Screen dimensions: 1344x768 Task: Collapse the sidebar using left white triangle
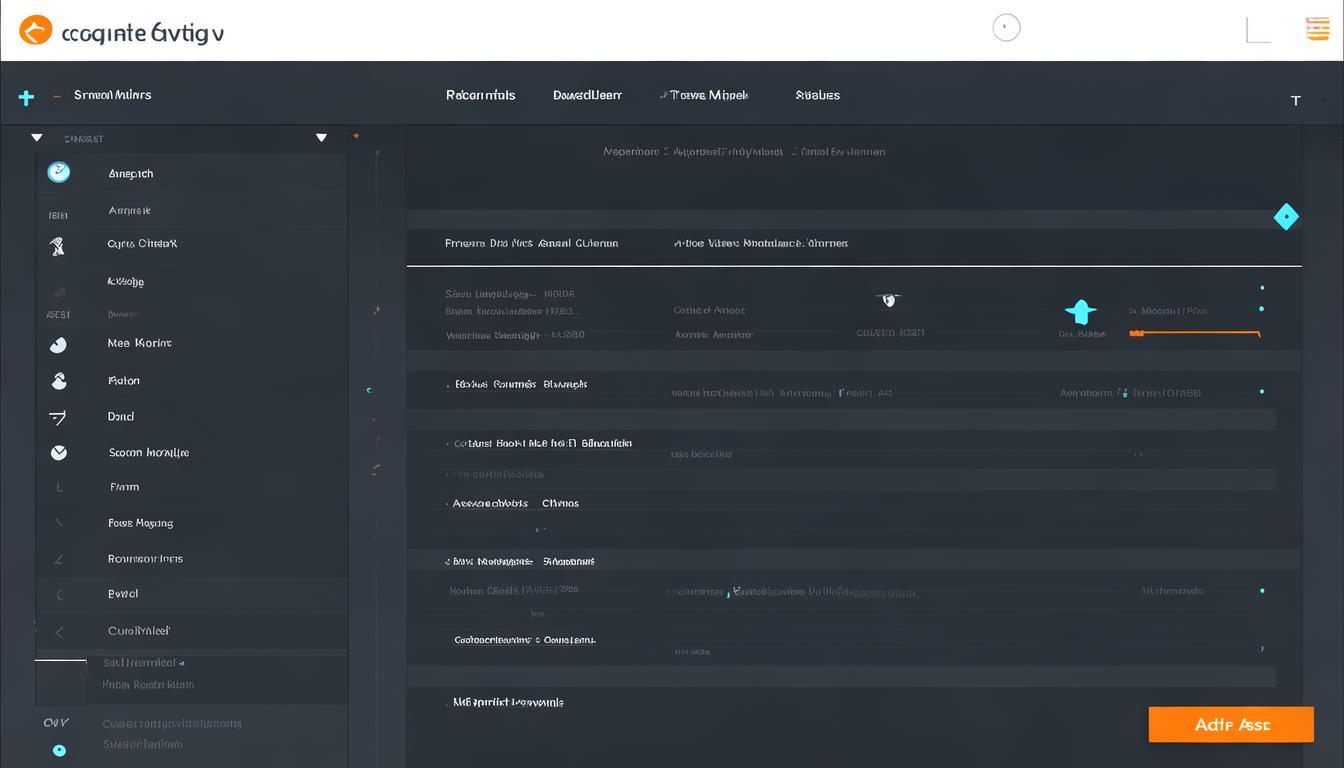[37, 138]
